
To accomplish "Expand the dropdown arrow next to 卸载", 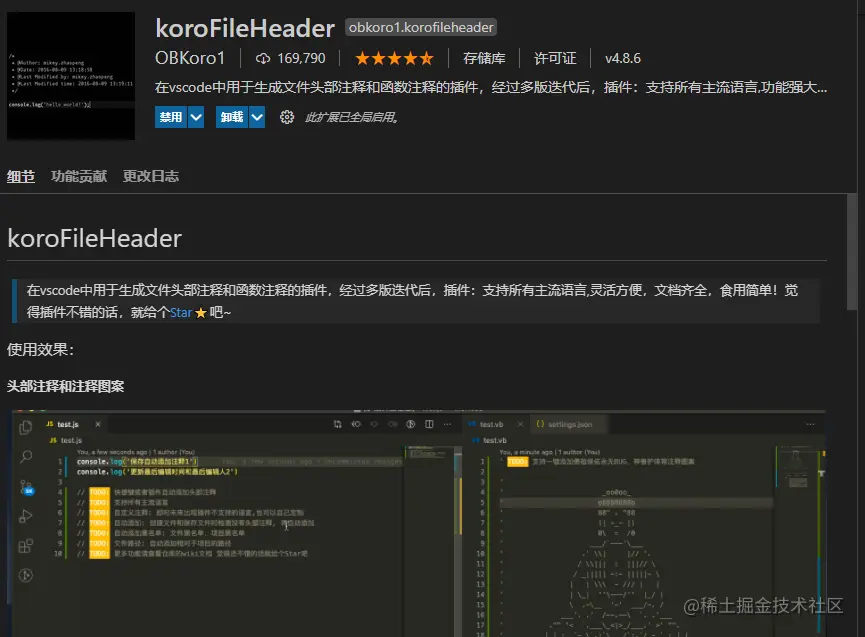I will click(x=257, y=117).
